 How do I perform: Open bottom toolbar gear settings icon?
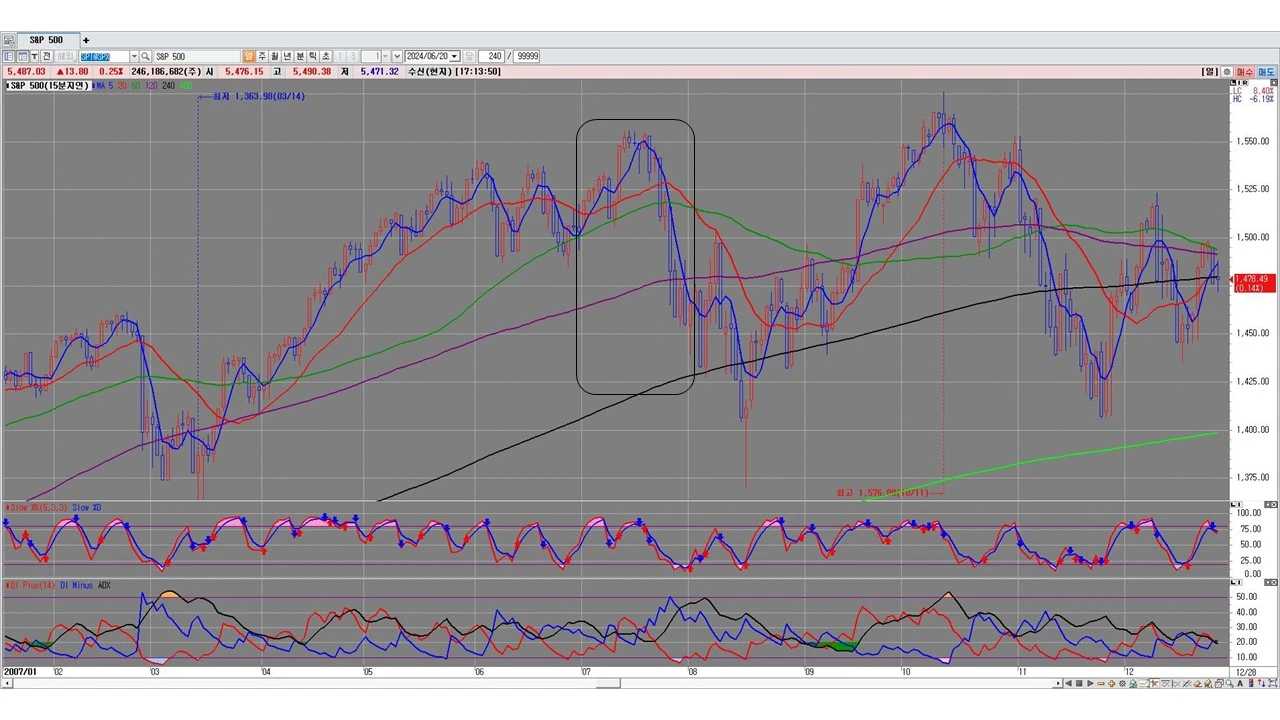[1124, 684]
